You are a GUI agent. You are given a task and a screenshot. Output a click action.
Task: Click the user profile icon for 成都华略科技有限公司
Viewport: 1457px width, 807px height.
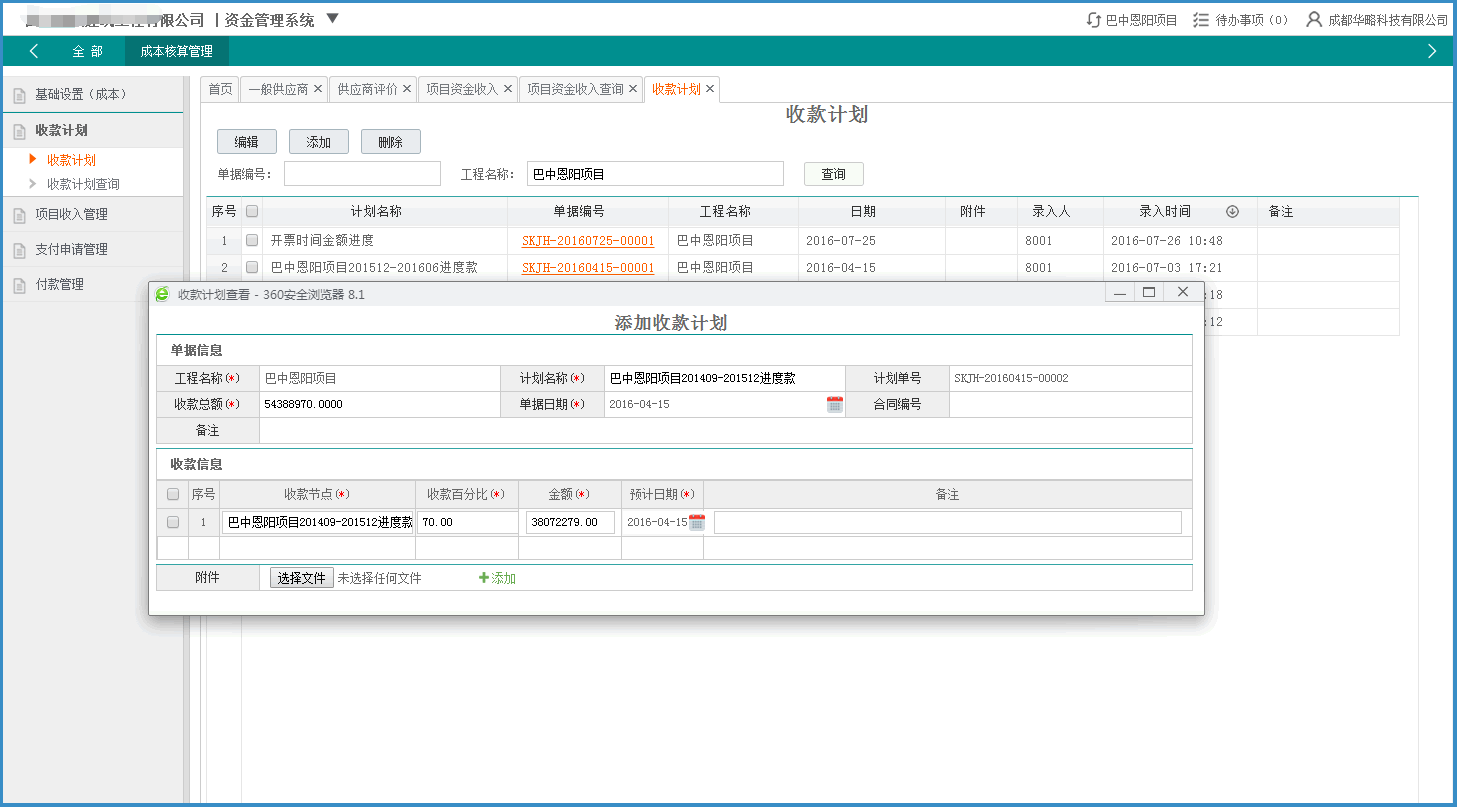pyautogui.click(x=1314, y=20)
